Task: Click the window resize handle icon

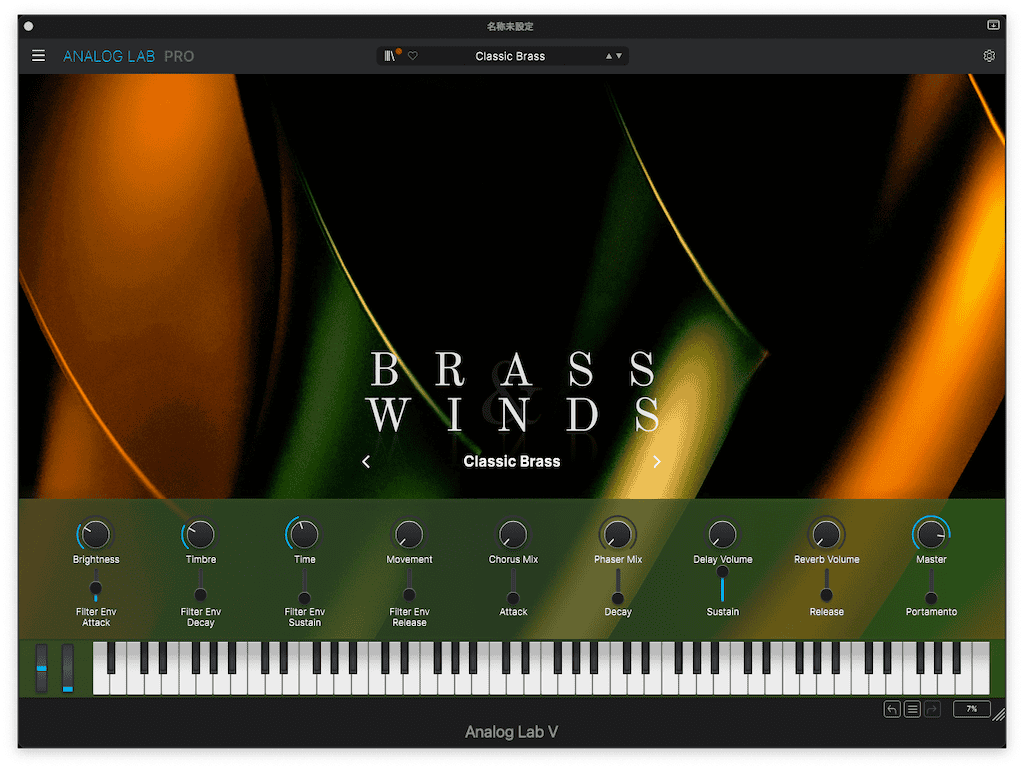Action: pyautogui.click(x=999, y=715)
